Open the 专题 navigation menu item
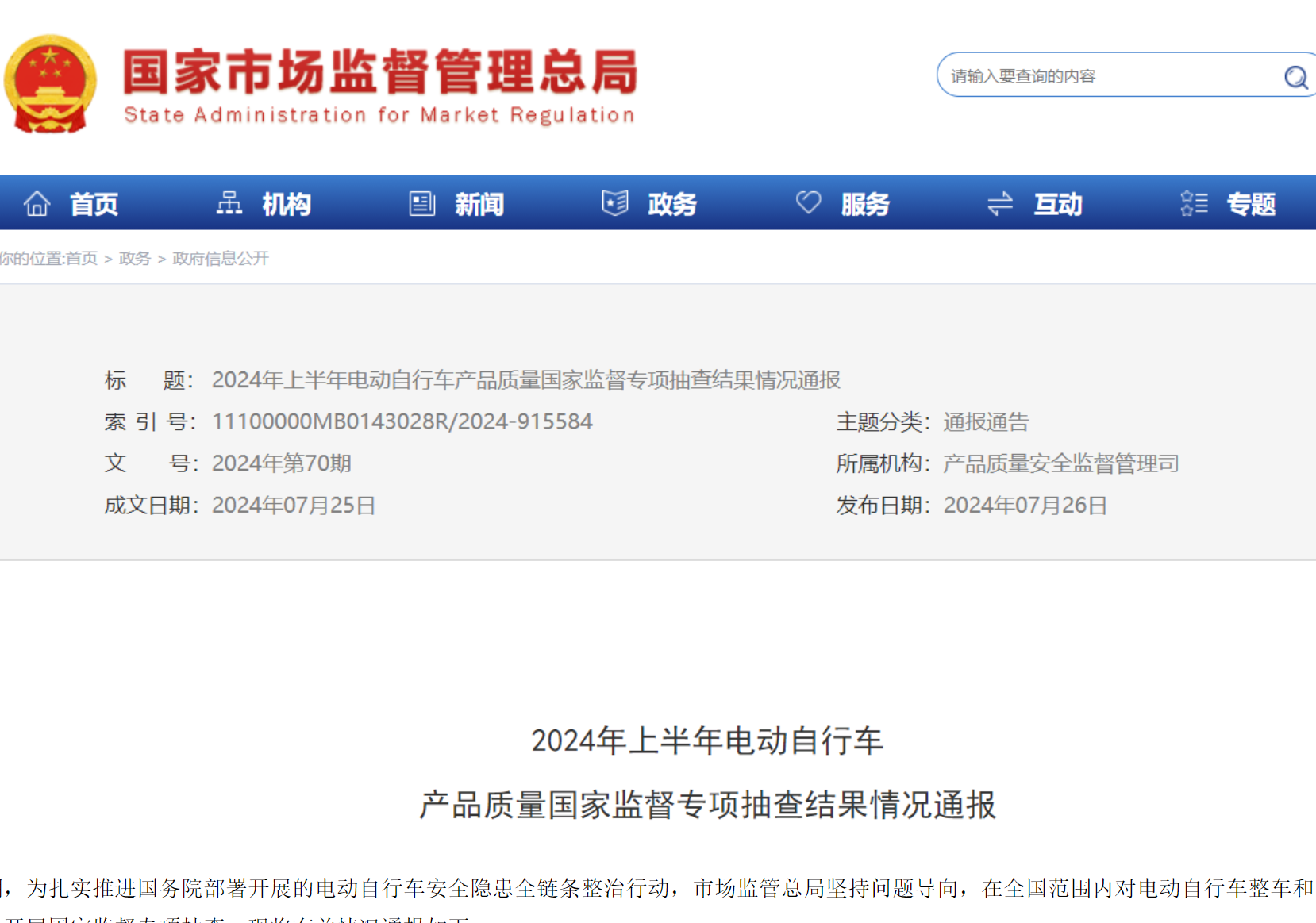This screenshot has width=1316, height=923. 1251,205
